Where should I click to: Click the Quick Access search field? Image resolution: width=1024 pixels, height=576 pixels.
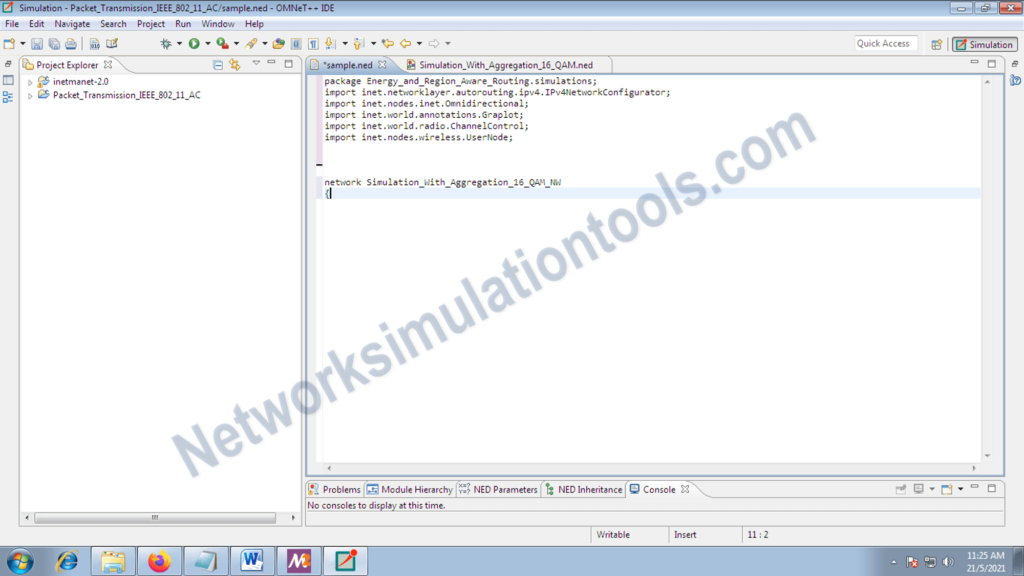885,44
